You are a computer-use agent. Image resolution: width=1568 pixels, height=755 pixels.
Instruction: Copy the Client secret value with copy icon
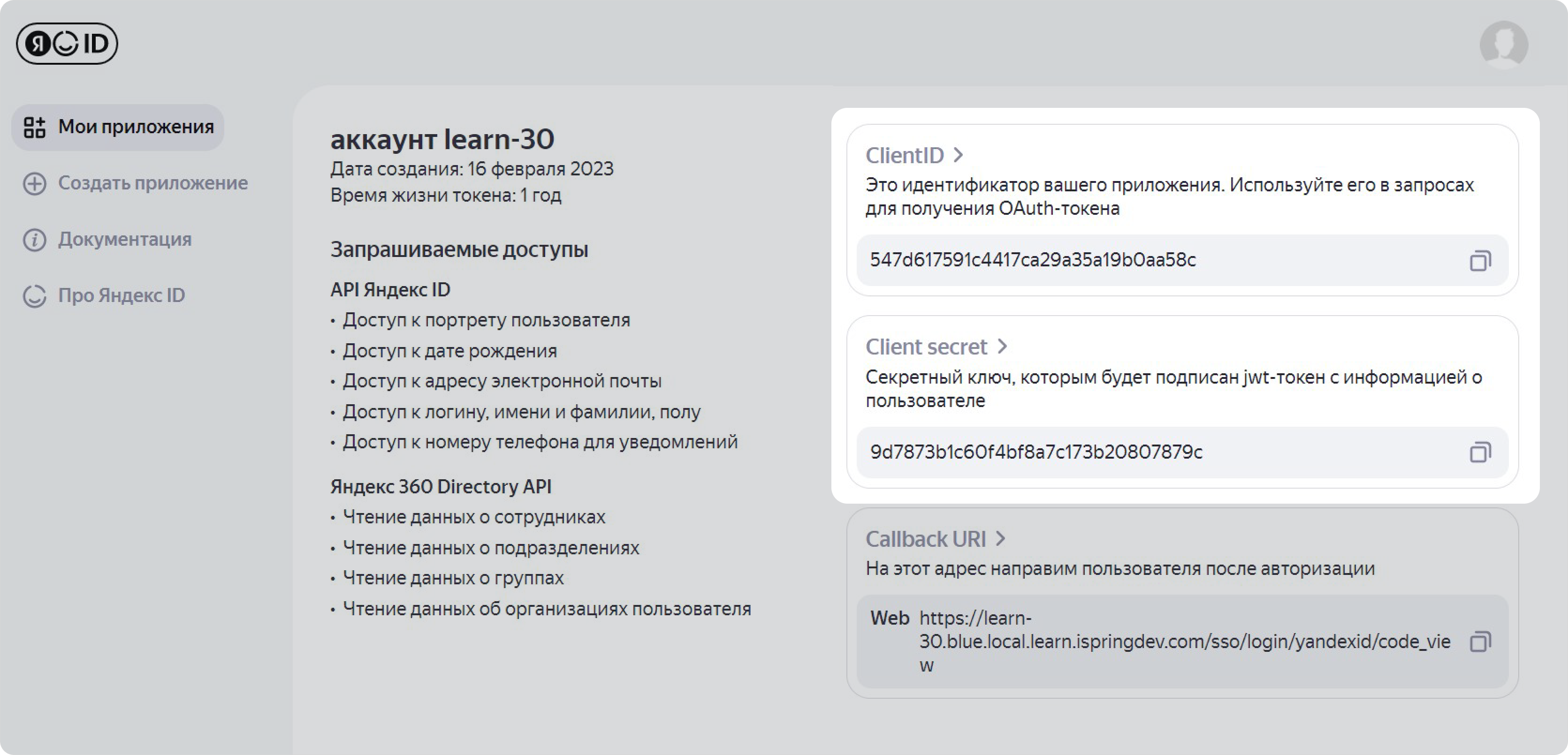[1480, 452]
